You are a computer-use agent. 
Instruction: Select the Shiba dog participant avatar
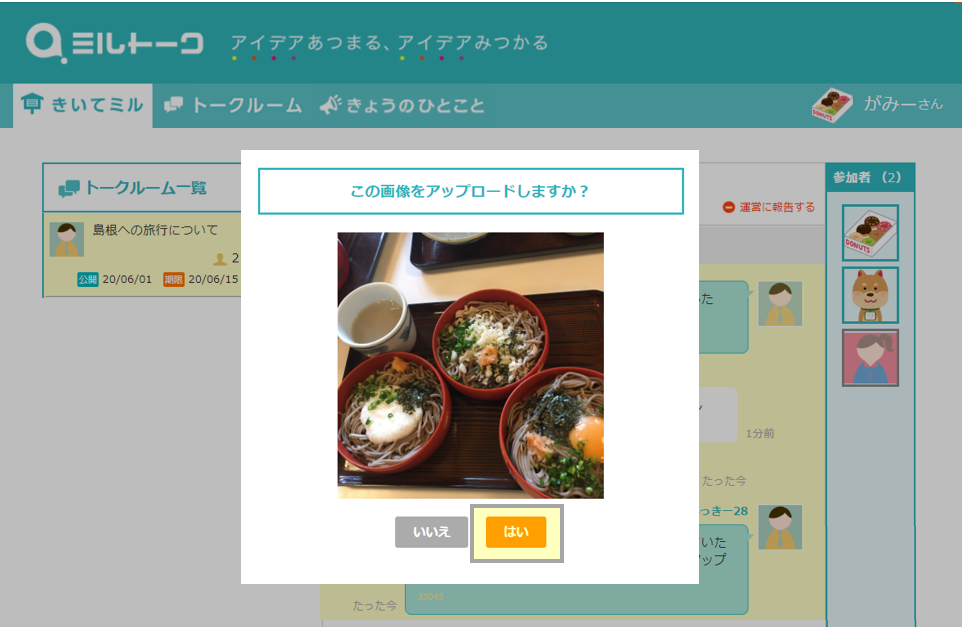point(870,295)
